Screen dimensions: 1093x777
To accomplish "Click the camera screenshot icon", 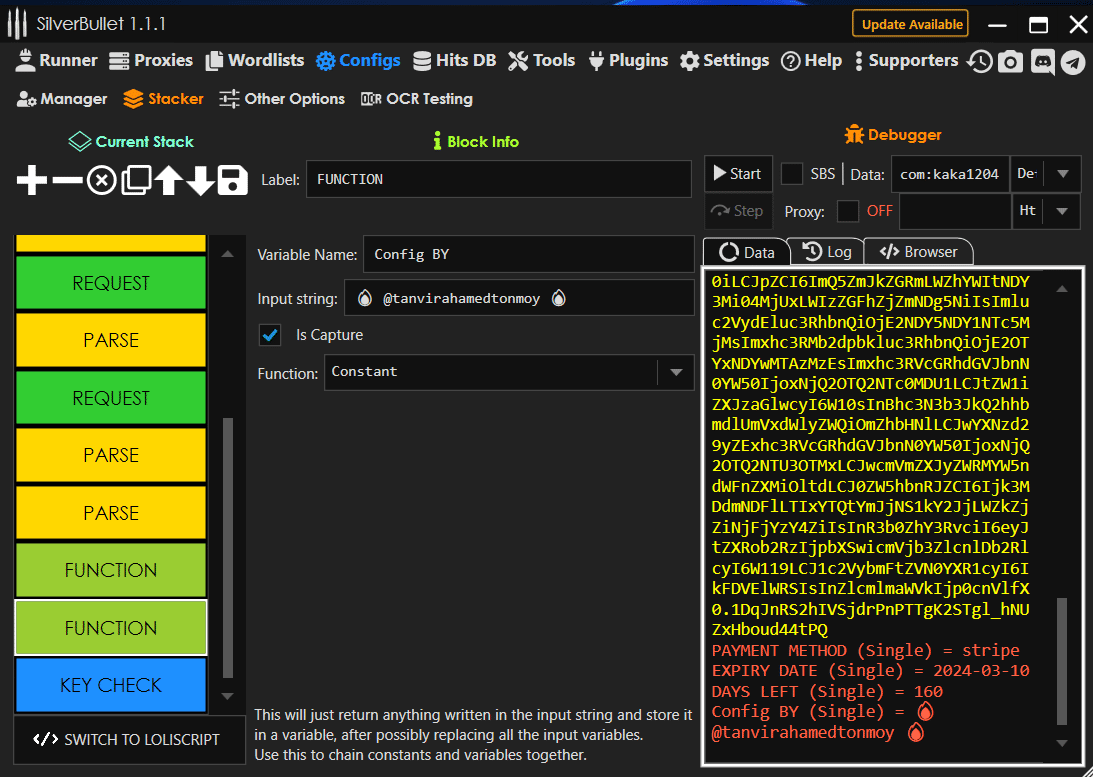I will [1011, 61].
